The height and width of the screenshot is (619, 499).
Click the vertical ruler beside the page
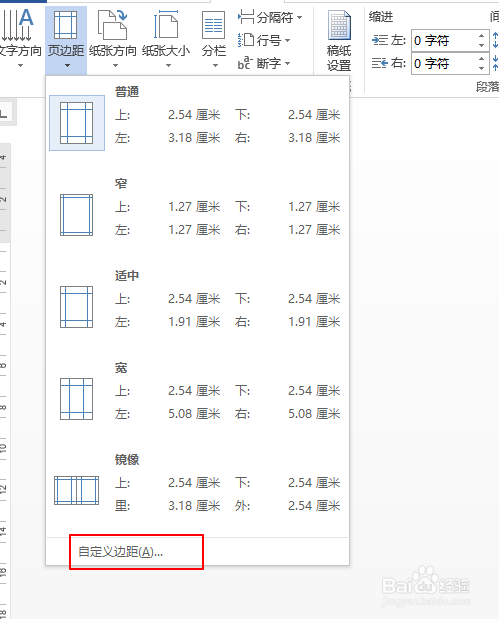click(x=5, y=379)
